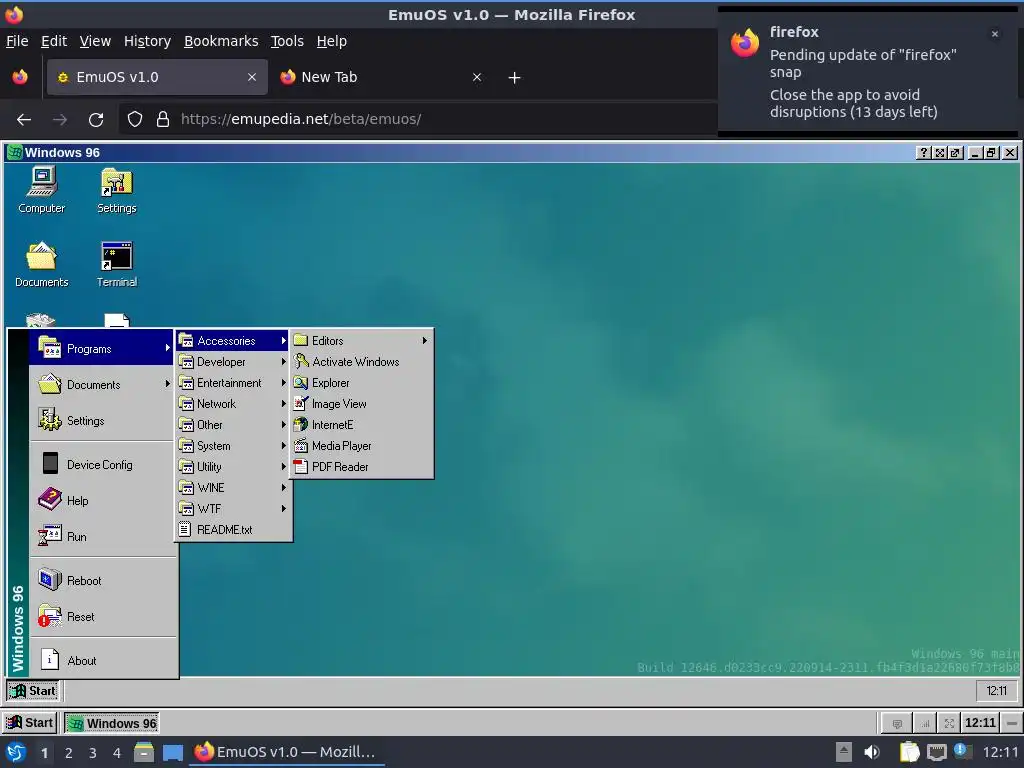The height and width of the screenshot is (768, 1024).
Task: Expand the WTF programs folder
Action: point(233,509)
